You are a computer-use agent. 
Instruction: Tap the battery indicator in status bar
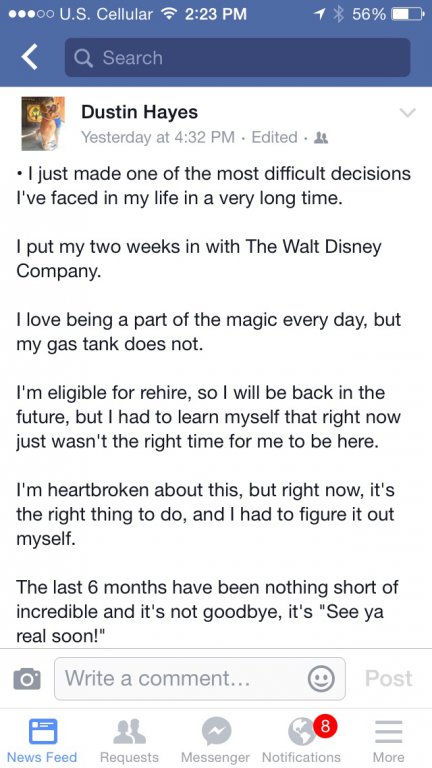point(408,14)
